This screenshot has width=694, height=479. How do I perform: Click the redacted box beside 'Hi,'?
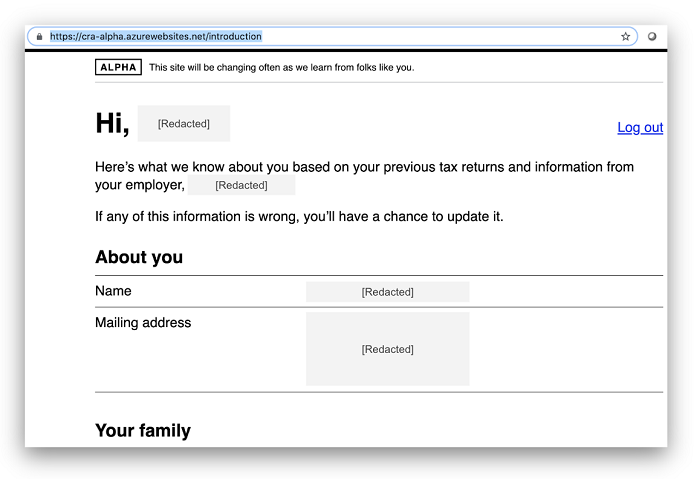tap(184, 123)
